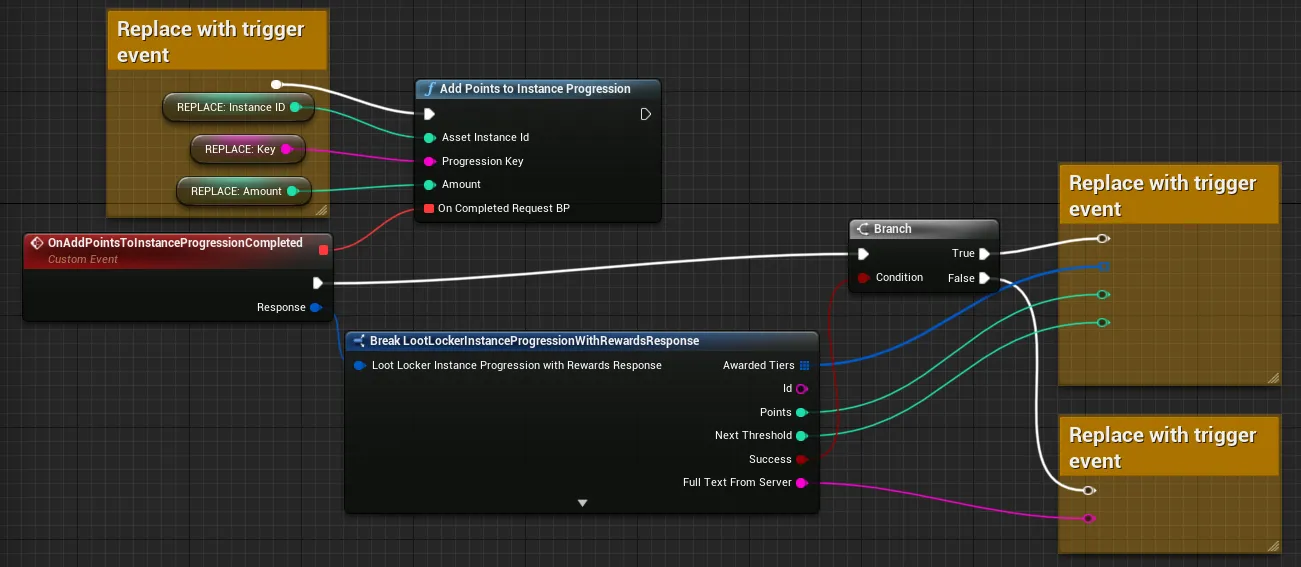Click the Branch node icon in the title
1301x567 pixels.
click(x=862, y=229)
